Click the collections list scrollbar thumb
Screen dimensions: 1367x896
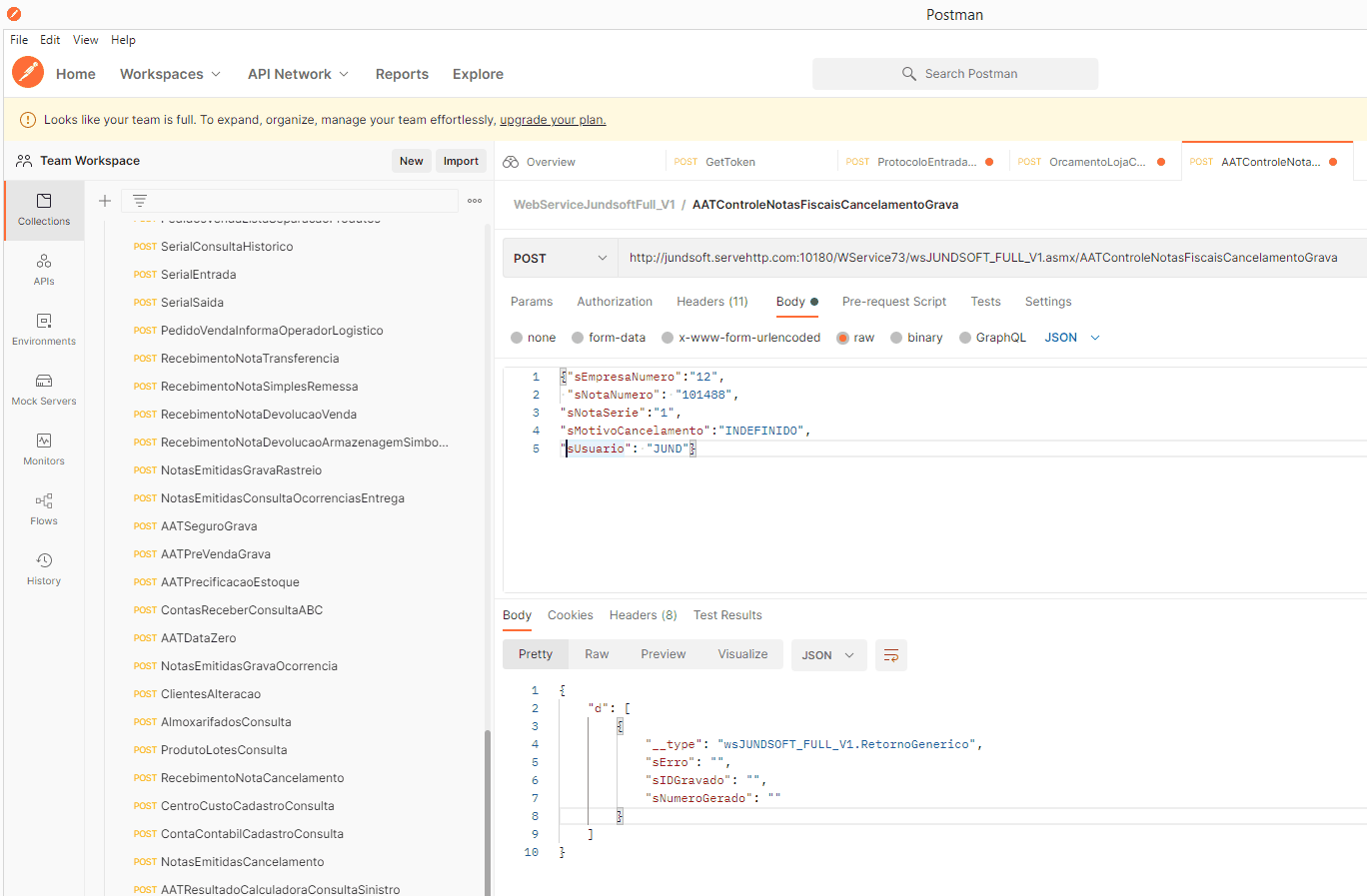point(488,813)
